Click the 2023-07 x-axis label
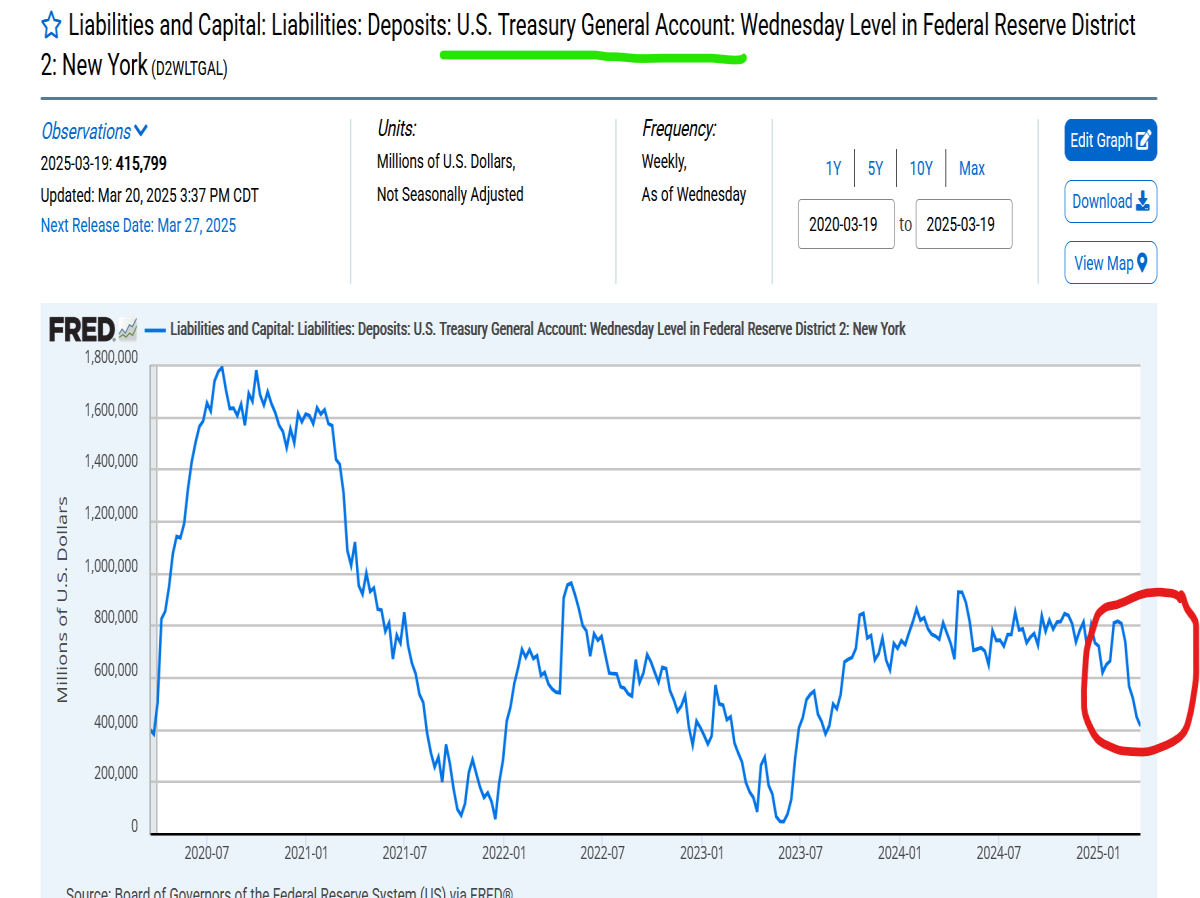1200x898 pixels. click(x=800, y=853)
